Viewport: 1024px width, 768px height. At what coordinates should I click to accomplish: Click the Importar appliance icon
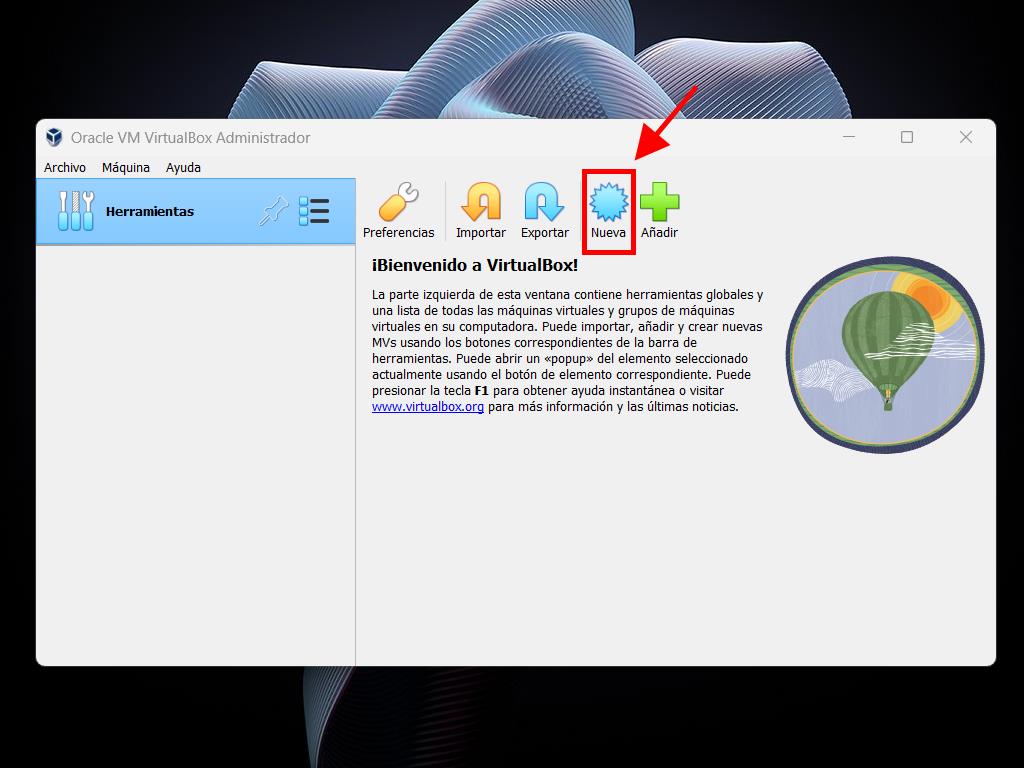(480, 203)
